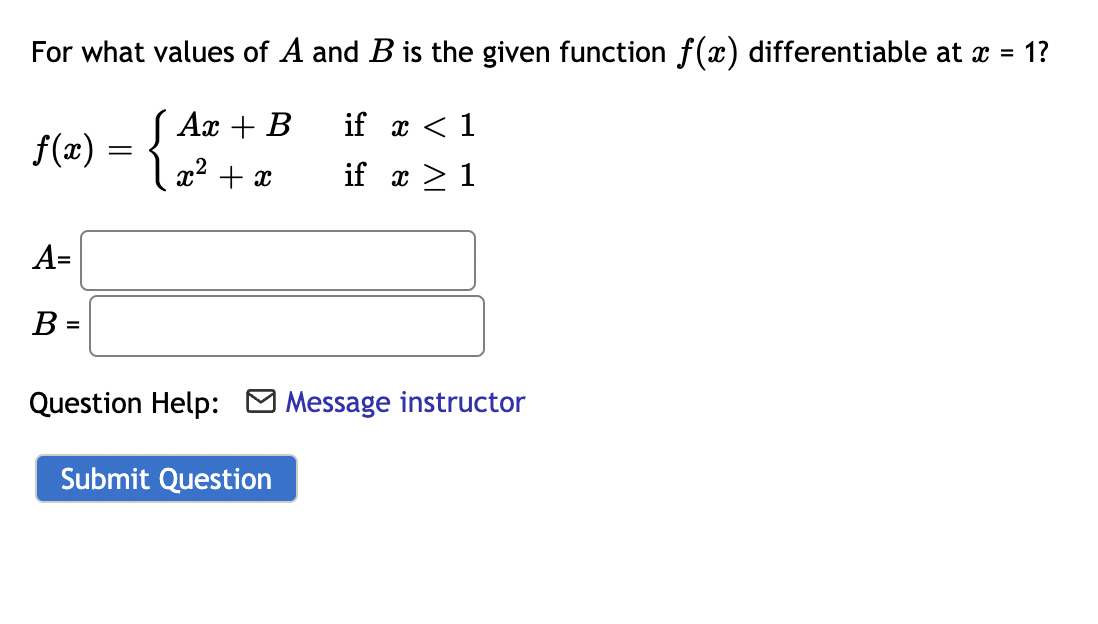Click the blue Submit Question button

166,478
